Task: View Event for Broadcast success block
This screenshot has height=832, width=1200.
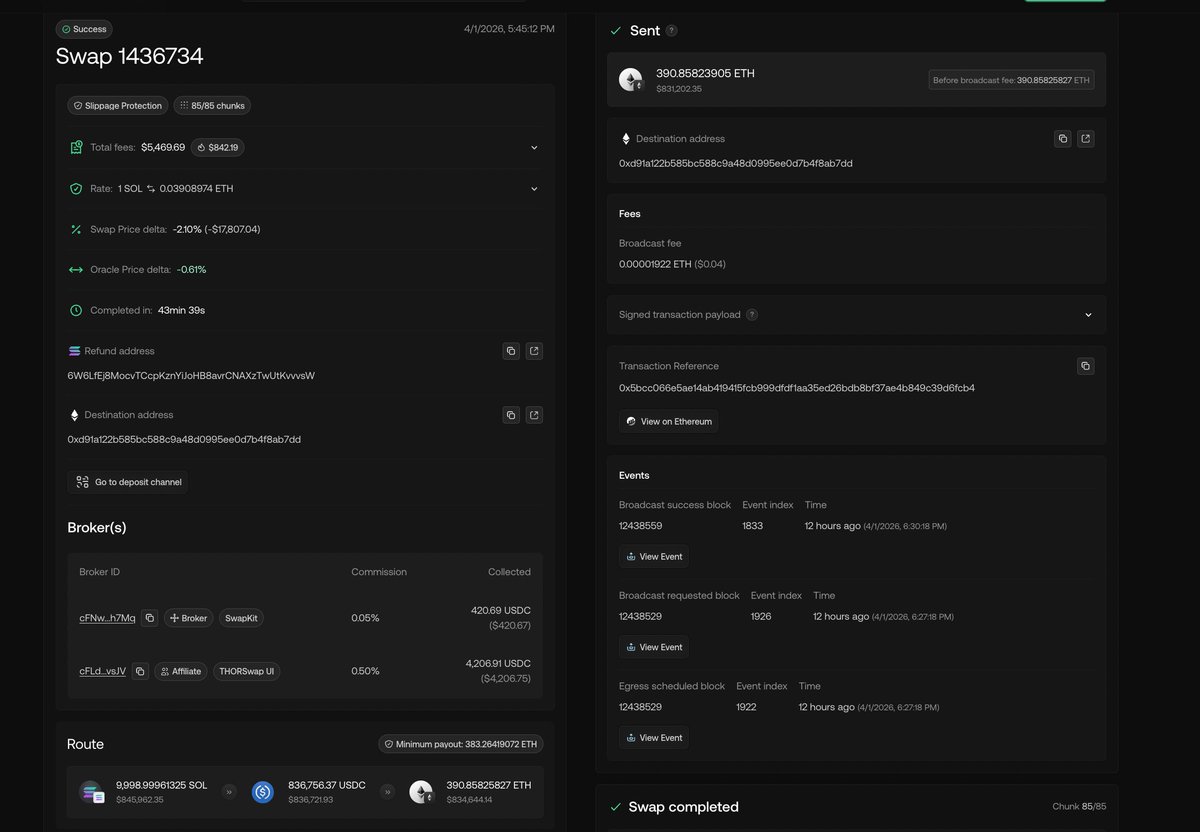Action: click(654, 556)
